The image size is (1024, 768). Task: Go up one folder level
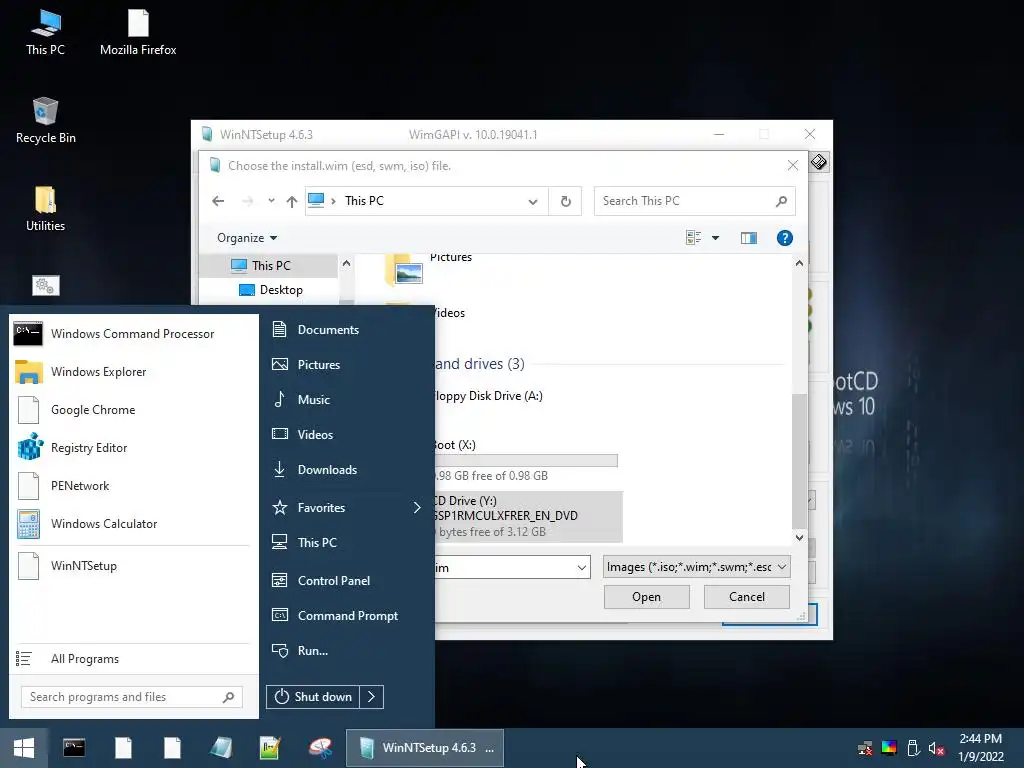coord(292,201)
